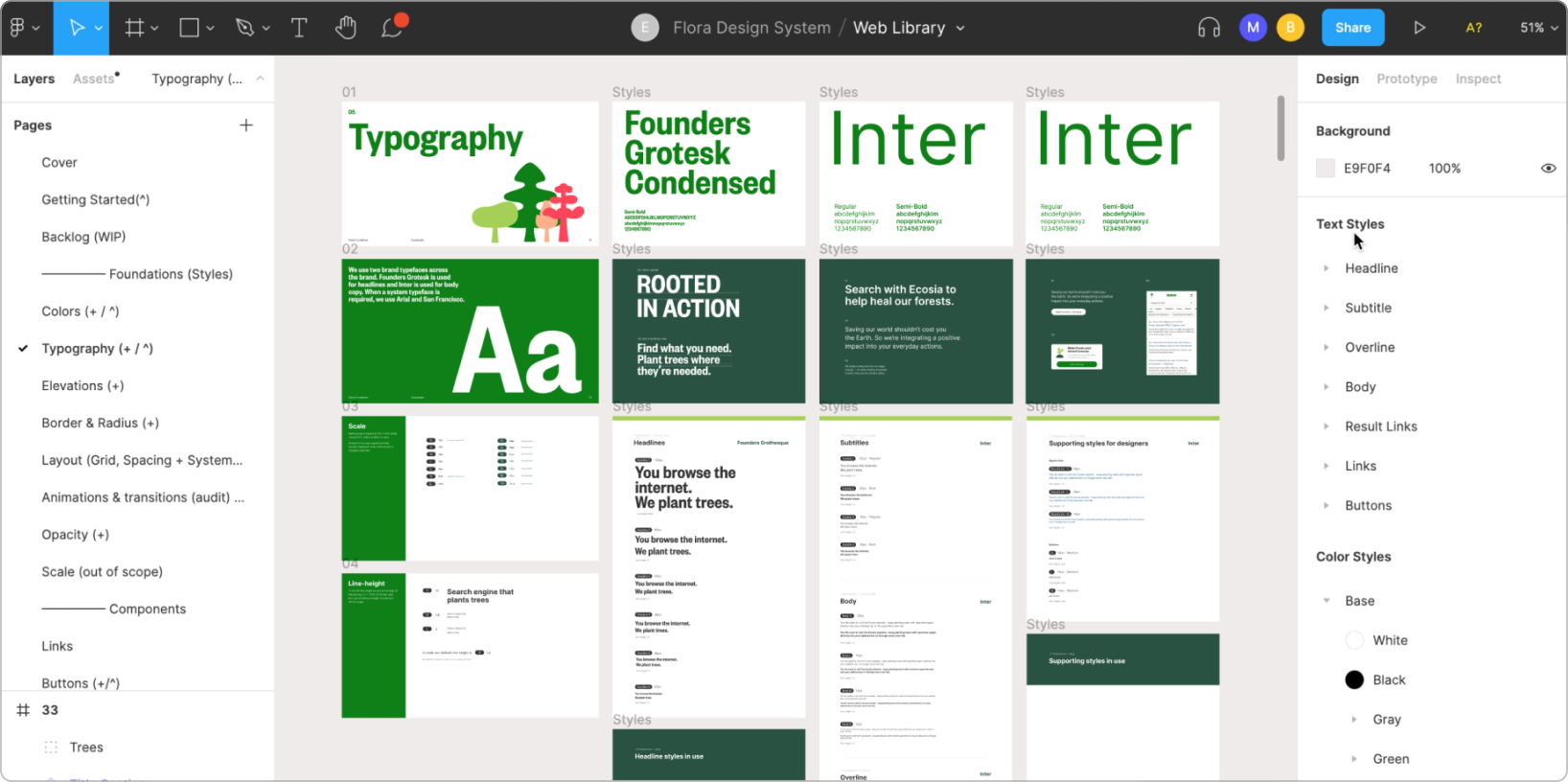Select the Frame tool
1568x782 pixels.
point(134,28)
